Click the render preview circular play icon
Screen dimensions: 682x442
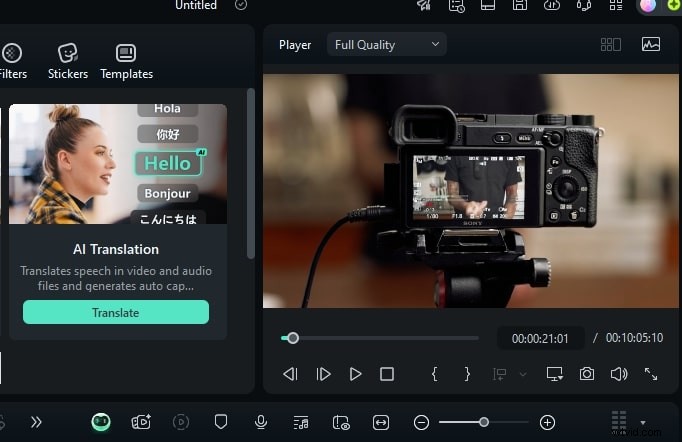click(181, 422)
